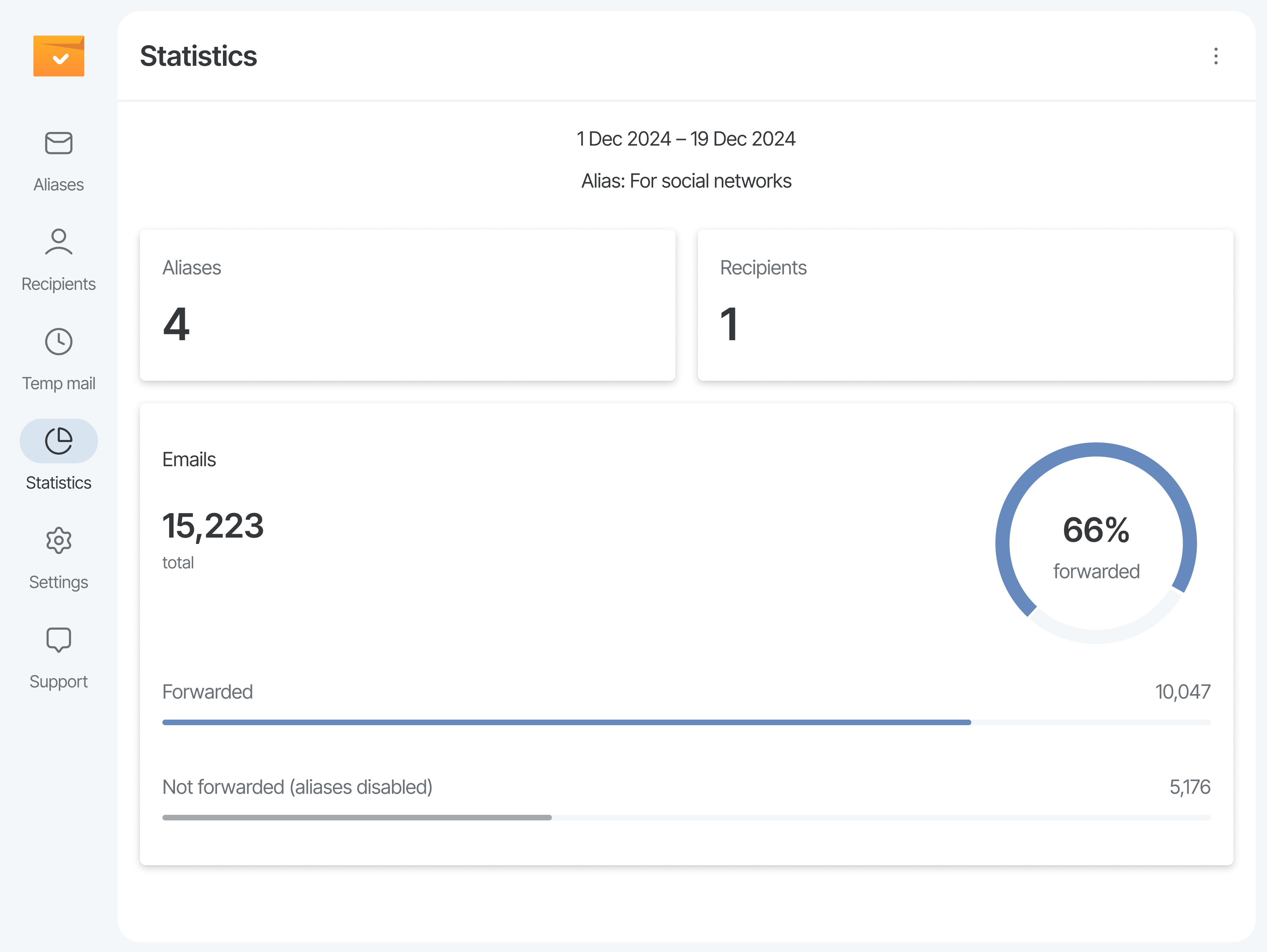The image size is (1267, 952).
Task: Click the orange envelope app logo
Action: pos(58,56)
